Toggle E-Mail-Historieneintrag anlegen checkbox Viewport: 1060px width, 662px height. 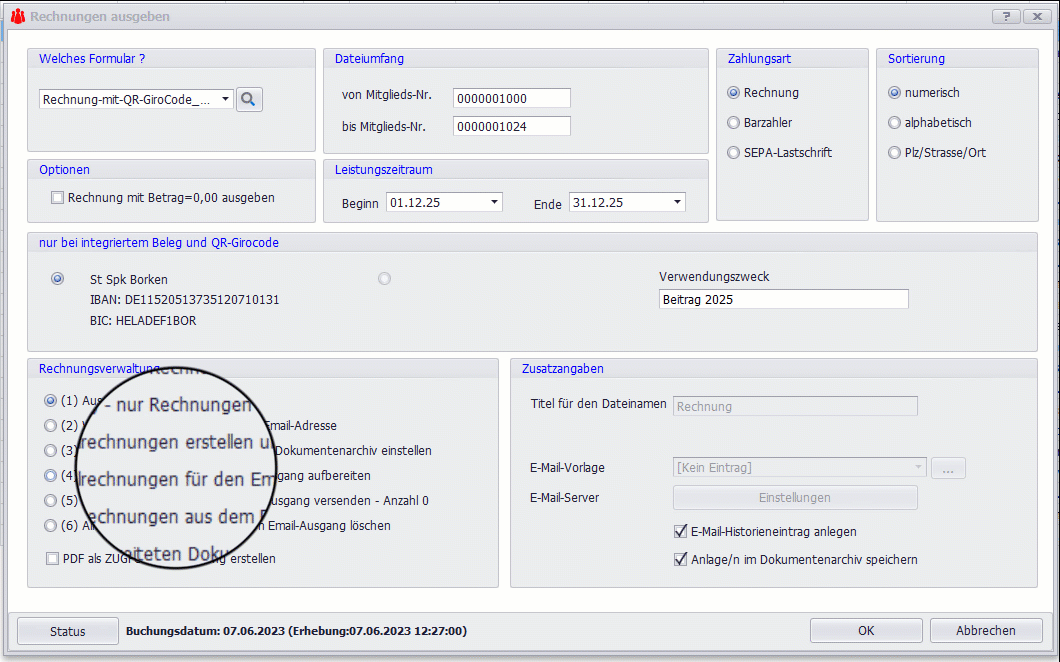(x=681, y=532)
